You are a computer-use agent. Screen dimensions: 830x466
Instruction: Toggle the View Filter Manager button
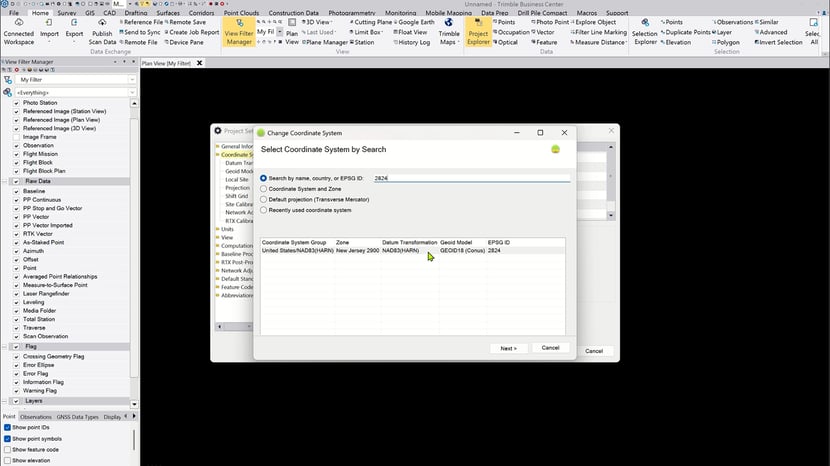239,32
